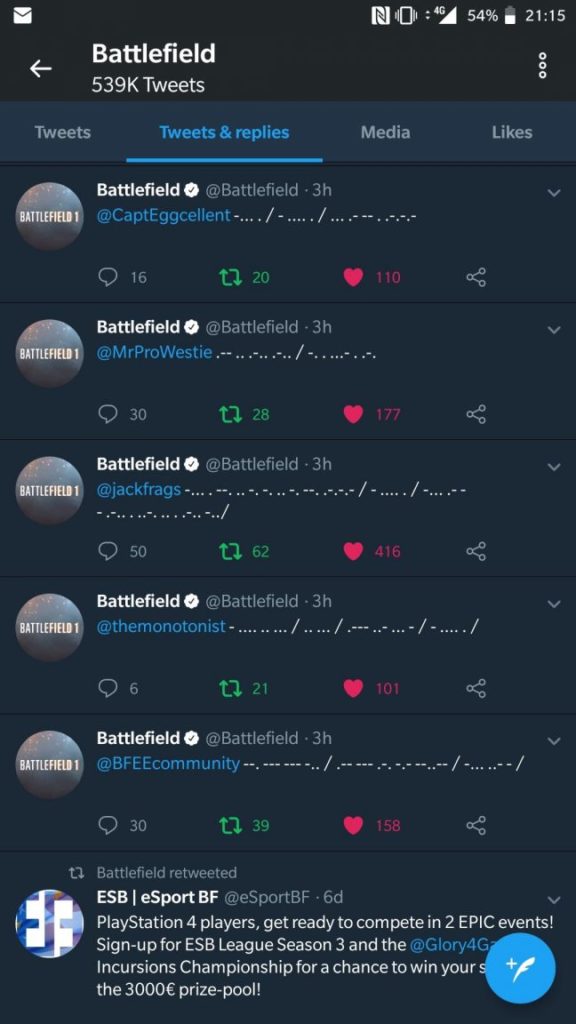The image size is (576, 1024).
Task: Tap the compose new tweet floating button
Action: coord(520,968)
